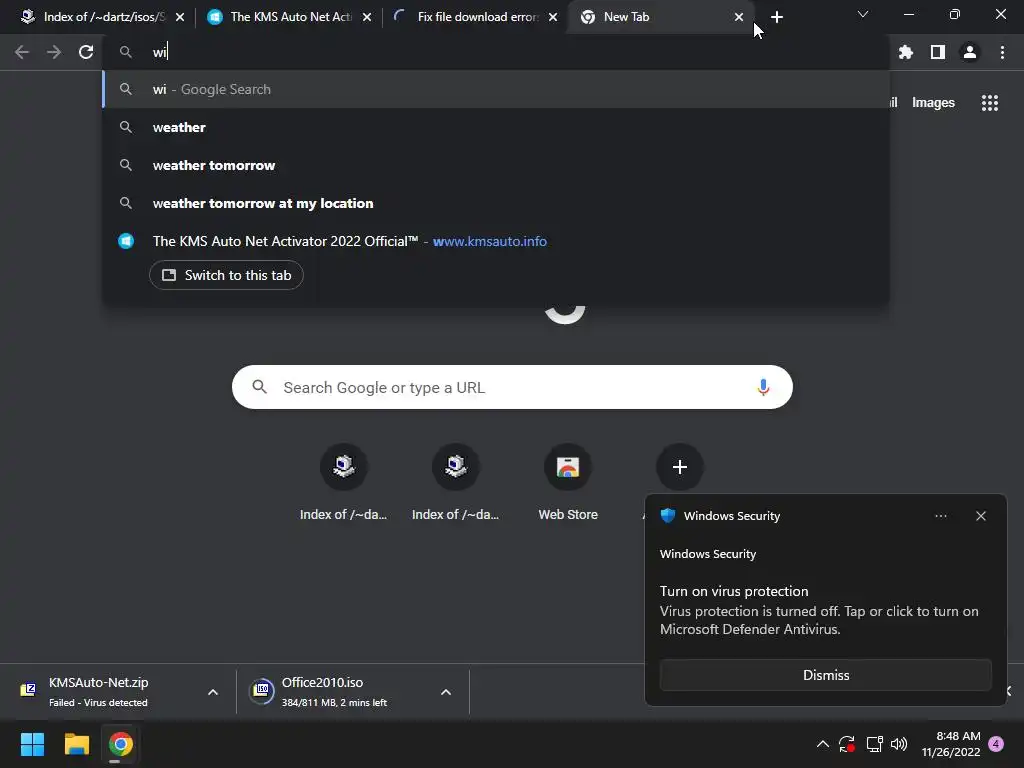The width and height of the screenshot is (1024, 768).
Task: Select the New Tab tab
Action: tap(660, 17)
